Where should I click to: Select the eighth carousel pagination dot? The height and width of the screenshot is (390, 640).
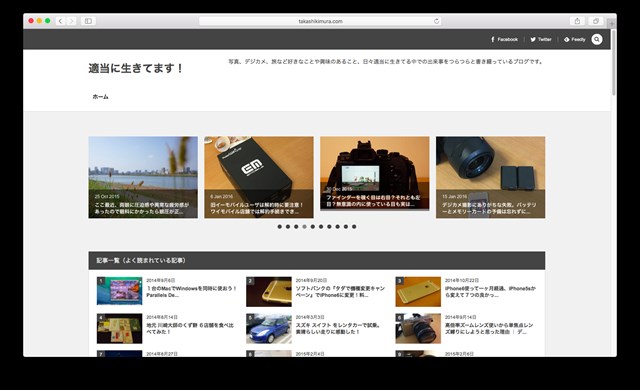338,226
